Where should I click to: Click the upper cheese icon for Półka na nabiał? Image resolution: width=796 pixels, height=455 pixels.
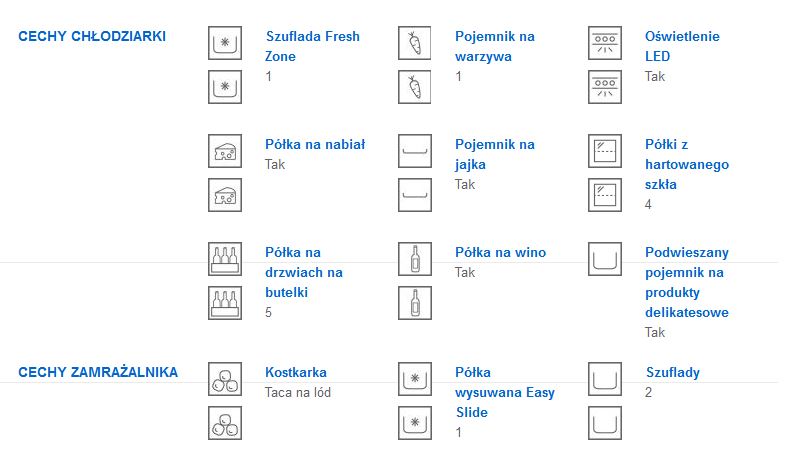[x=225, y=151]
